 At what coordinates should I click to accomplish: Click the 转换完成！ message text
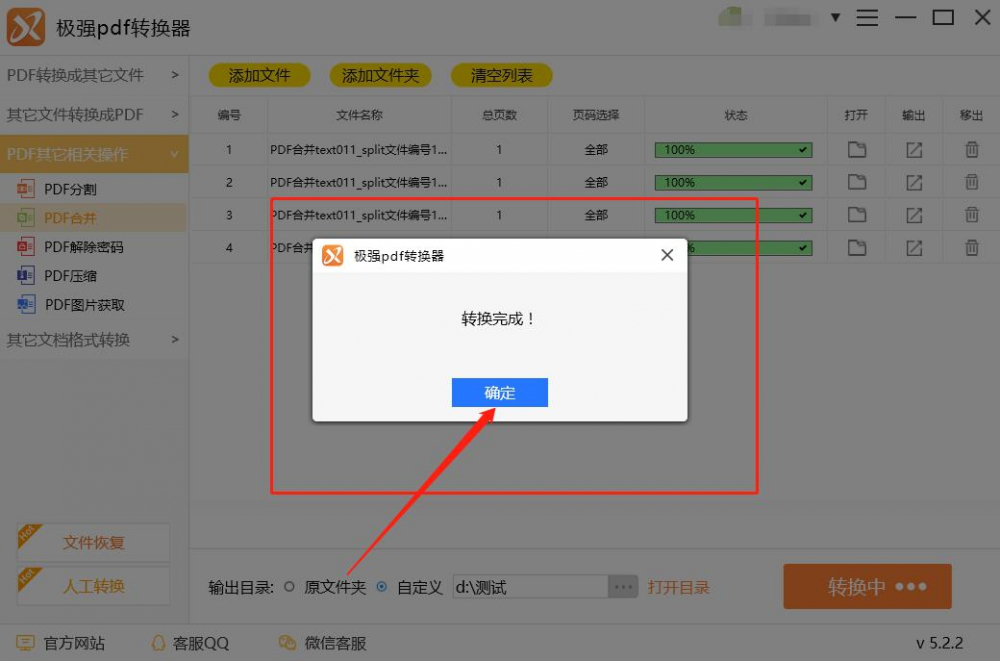pos(498,318)
